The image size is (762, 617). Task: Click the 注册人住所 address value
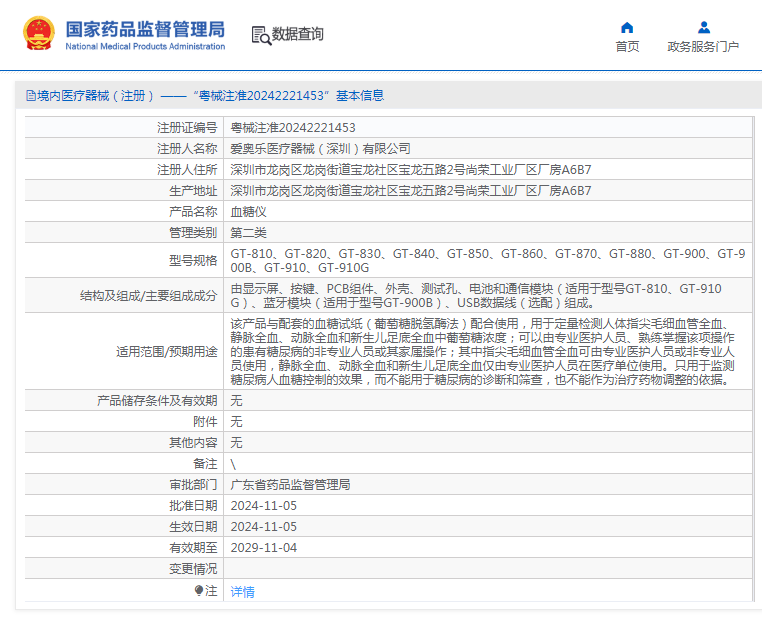[x=411, y=170]
